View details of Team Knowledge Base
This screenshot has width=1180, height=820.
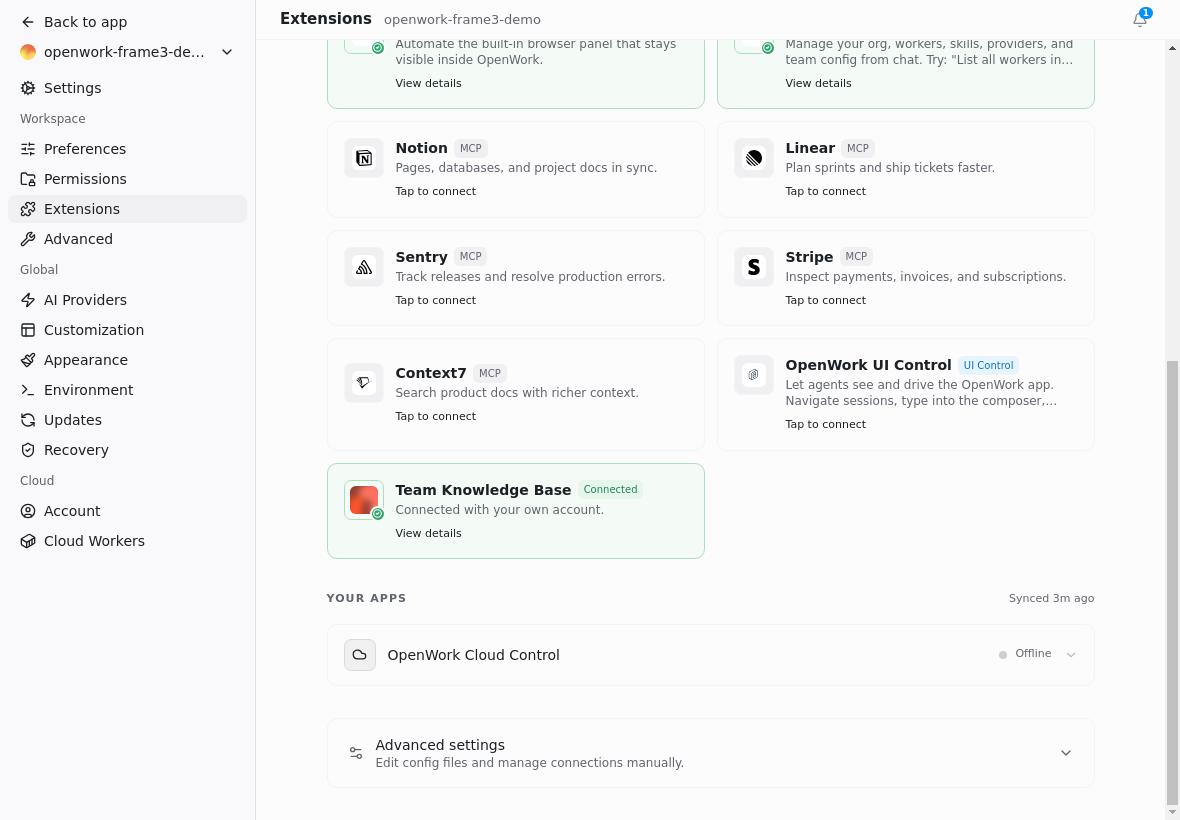click(x=428, y=533)
